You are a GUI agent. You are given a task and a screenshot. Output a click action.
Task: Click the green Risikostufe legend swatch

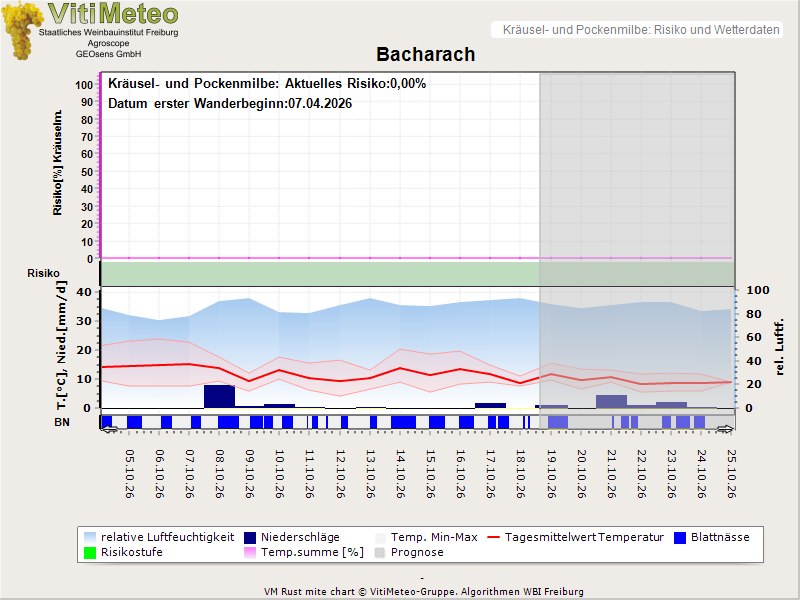[90, 553]
